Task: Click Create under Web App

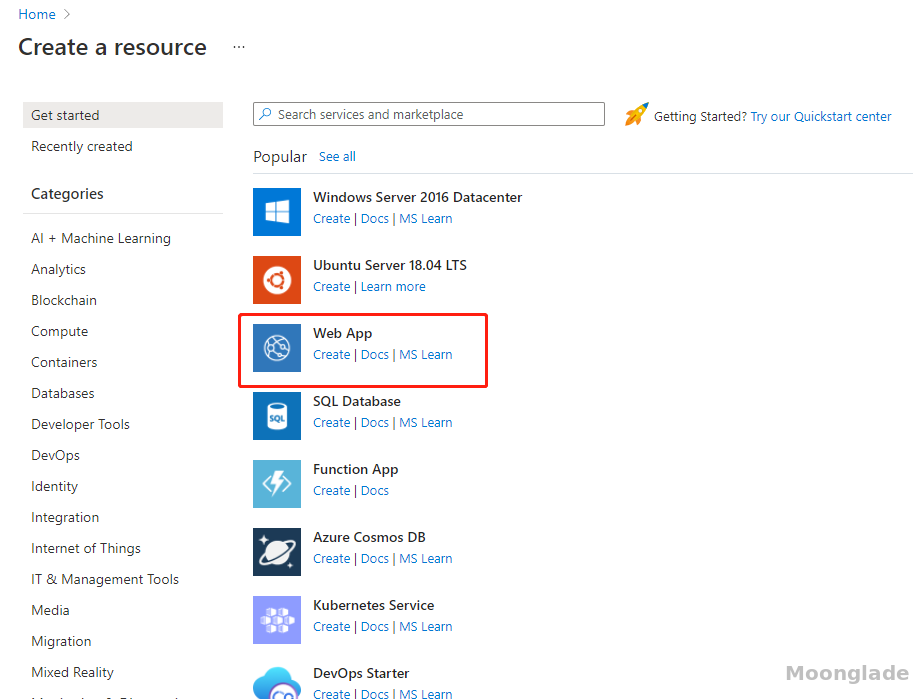Action: [x=331, y=355]
